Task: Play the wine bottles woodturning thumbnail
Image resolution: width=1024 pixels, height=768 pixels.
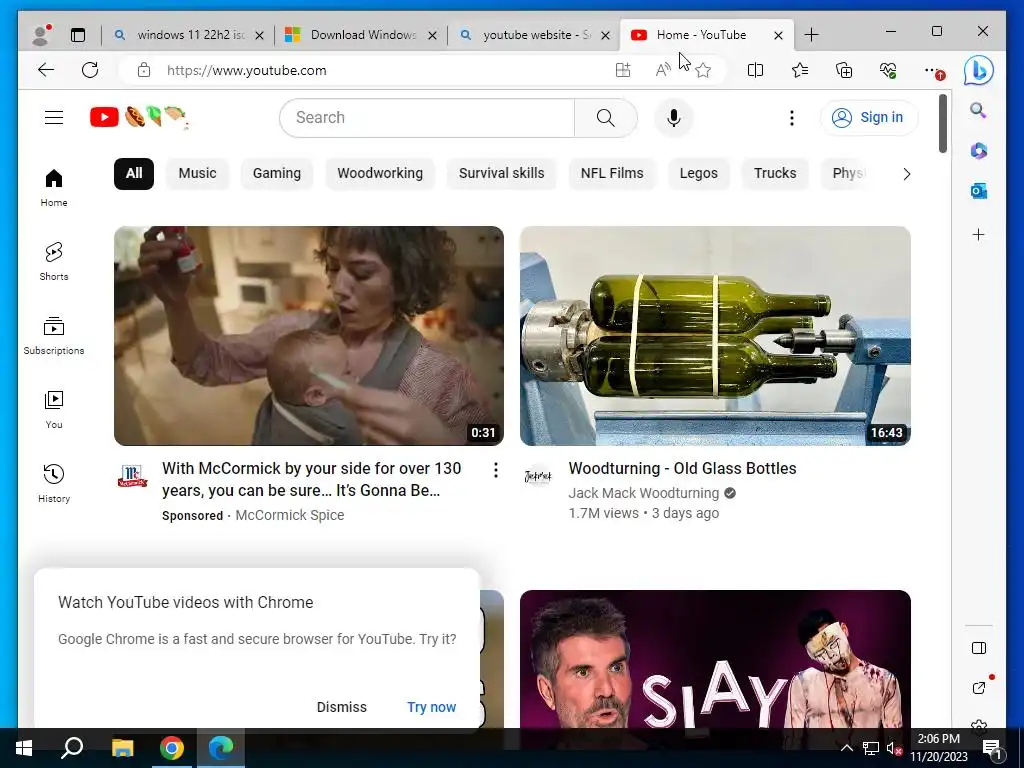Action: coord(715,336)
